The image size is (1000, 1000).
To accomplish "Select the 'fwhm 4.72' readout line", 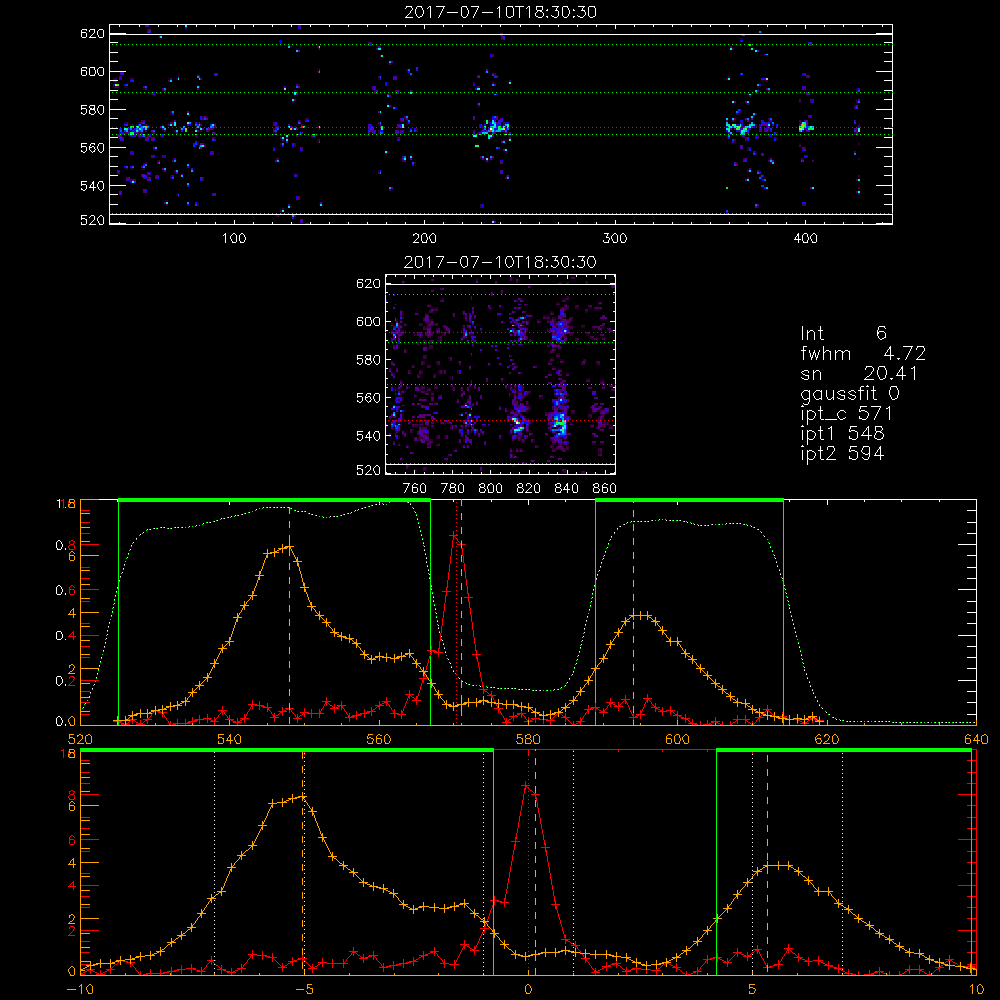I will point(863,353).
